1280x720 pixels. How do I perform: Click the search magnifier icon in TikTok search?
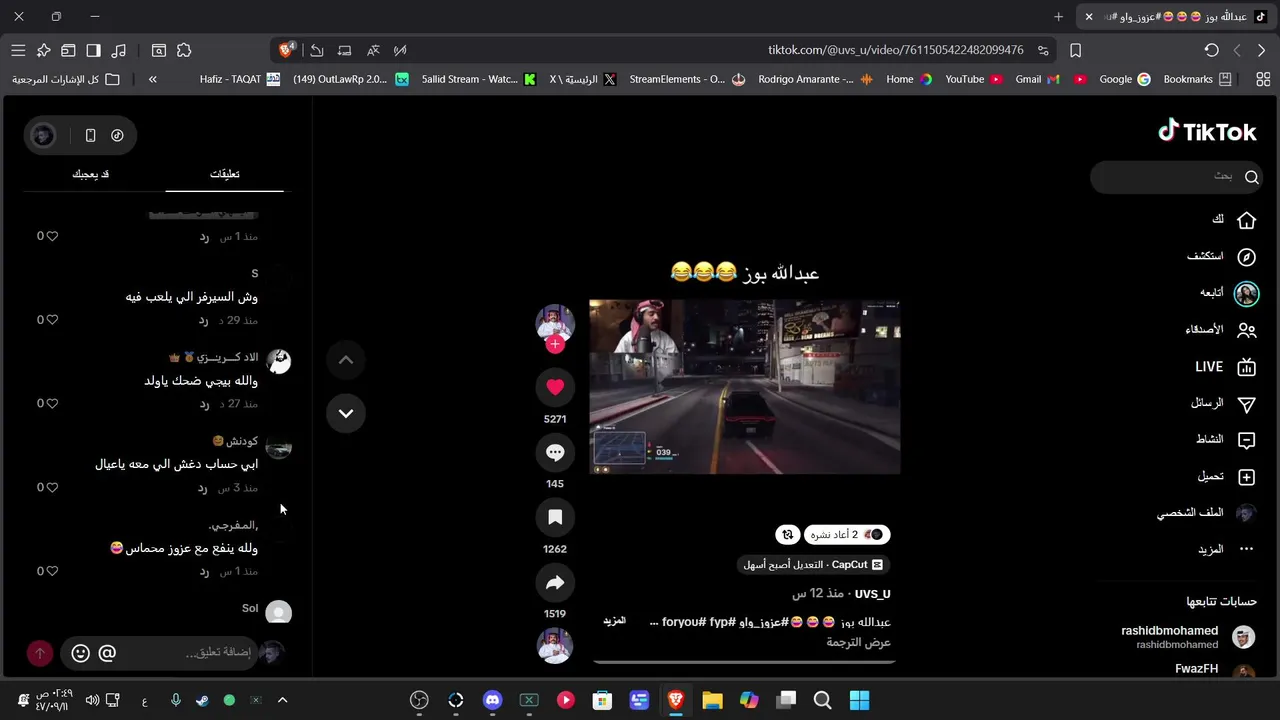point(1251,177)
